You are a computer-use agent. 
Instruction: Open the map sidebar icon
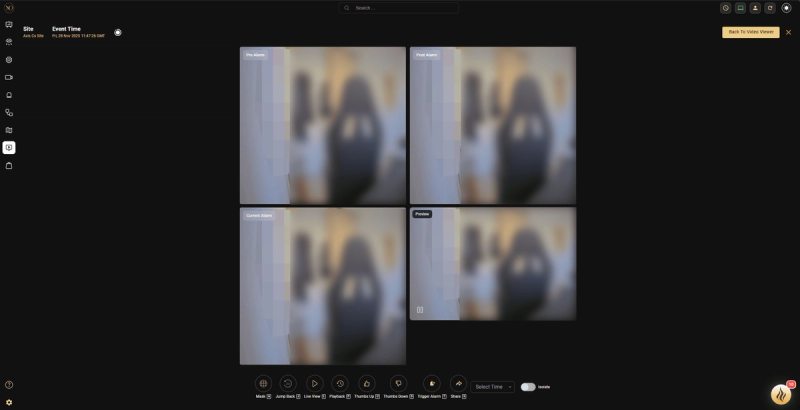9,130
